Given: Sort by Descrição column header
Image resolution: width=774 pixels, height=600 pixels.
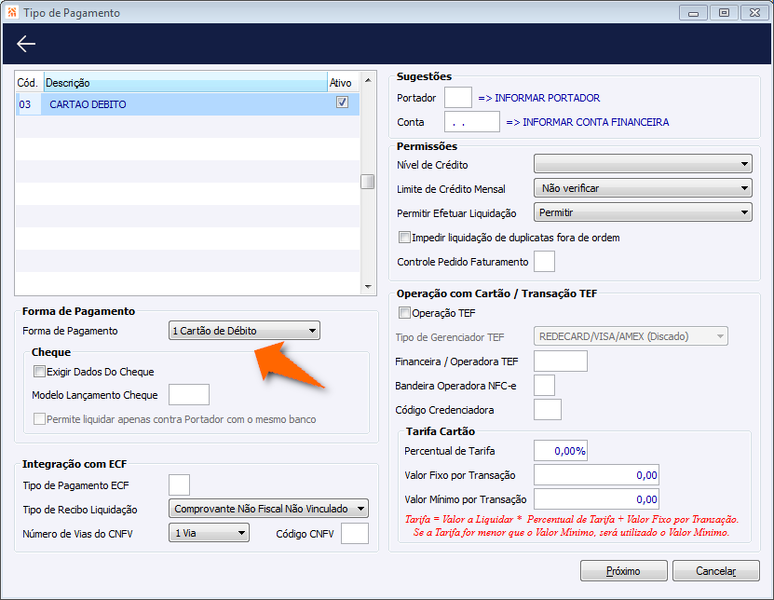Looking at the screenshot, I should pos(186,82).
